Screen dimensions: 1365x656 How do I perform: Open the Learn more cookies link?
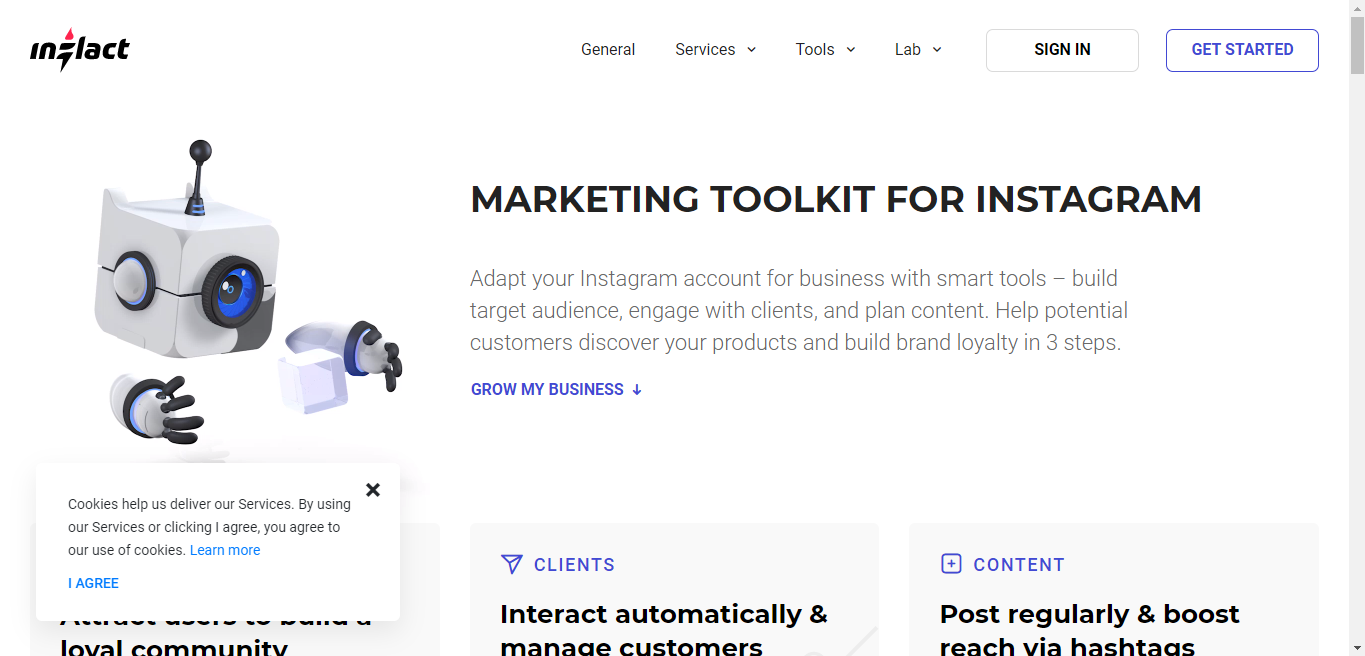pyautogui.click(x=225, y=550)
